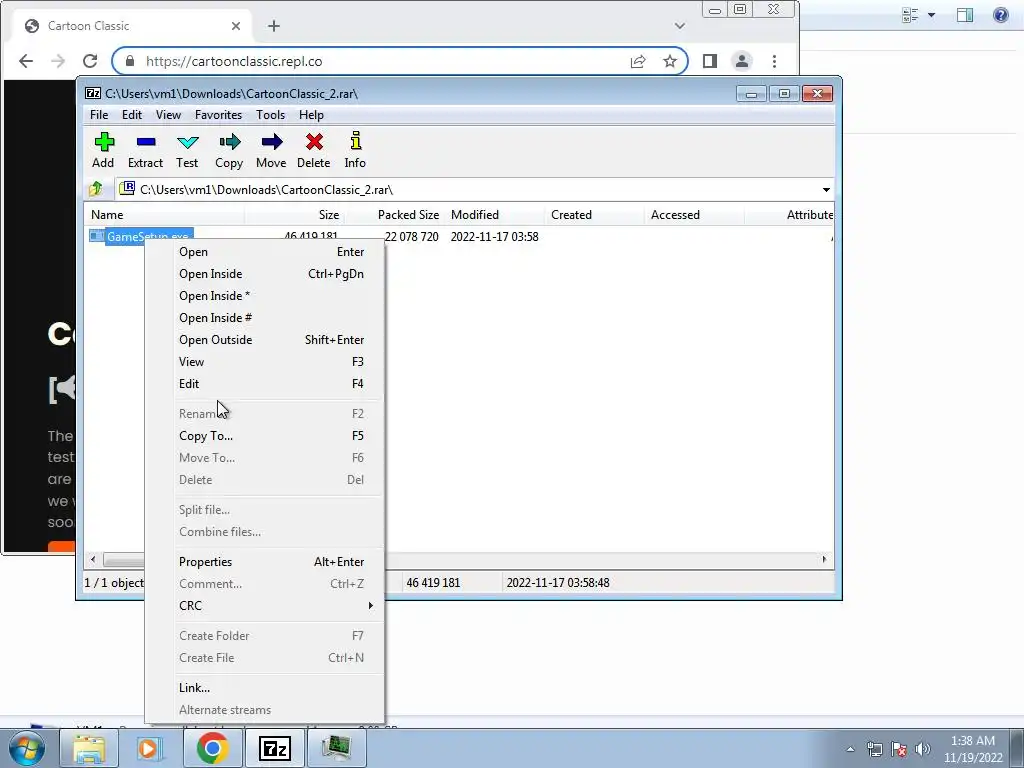
Task: Open a new Chrome tab
Action: (x=274, y=26)
